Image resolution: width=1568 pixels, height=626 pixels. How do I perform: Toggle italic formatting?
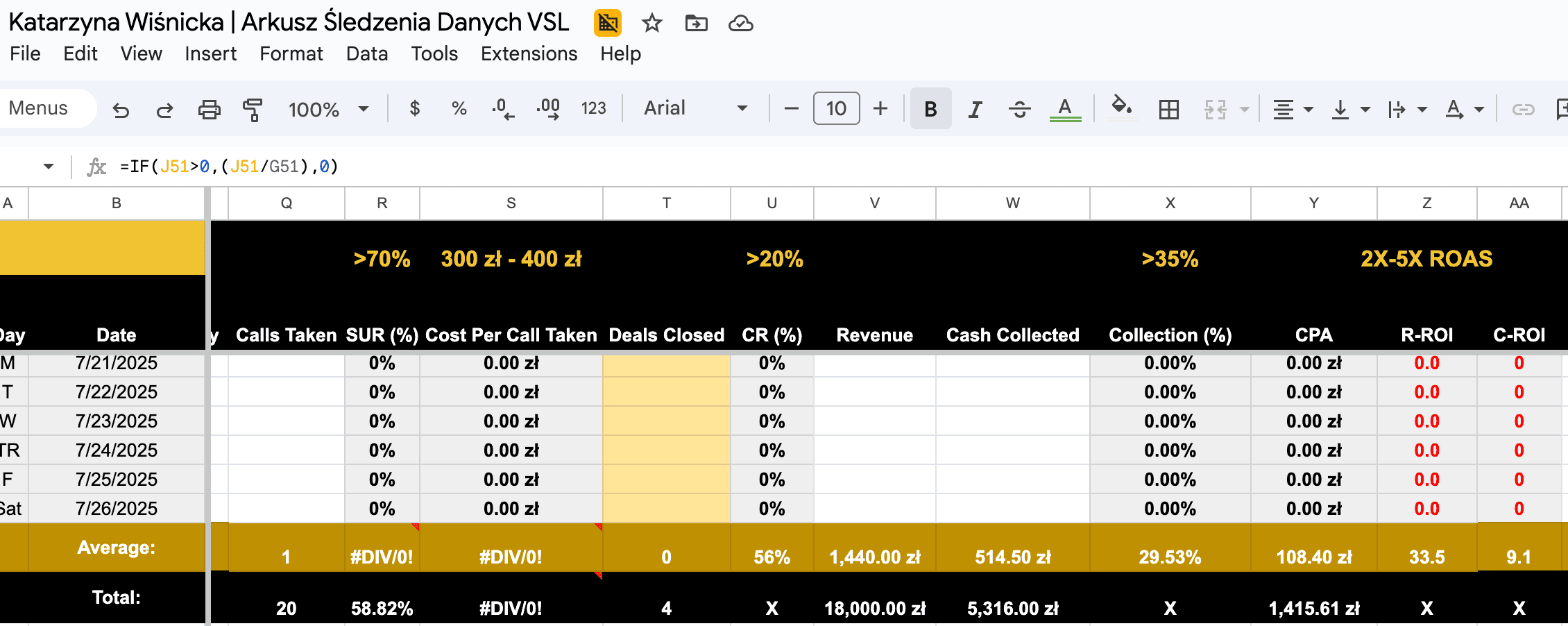point(975,109)
